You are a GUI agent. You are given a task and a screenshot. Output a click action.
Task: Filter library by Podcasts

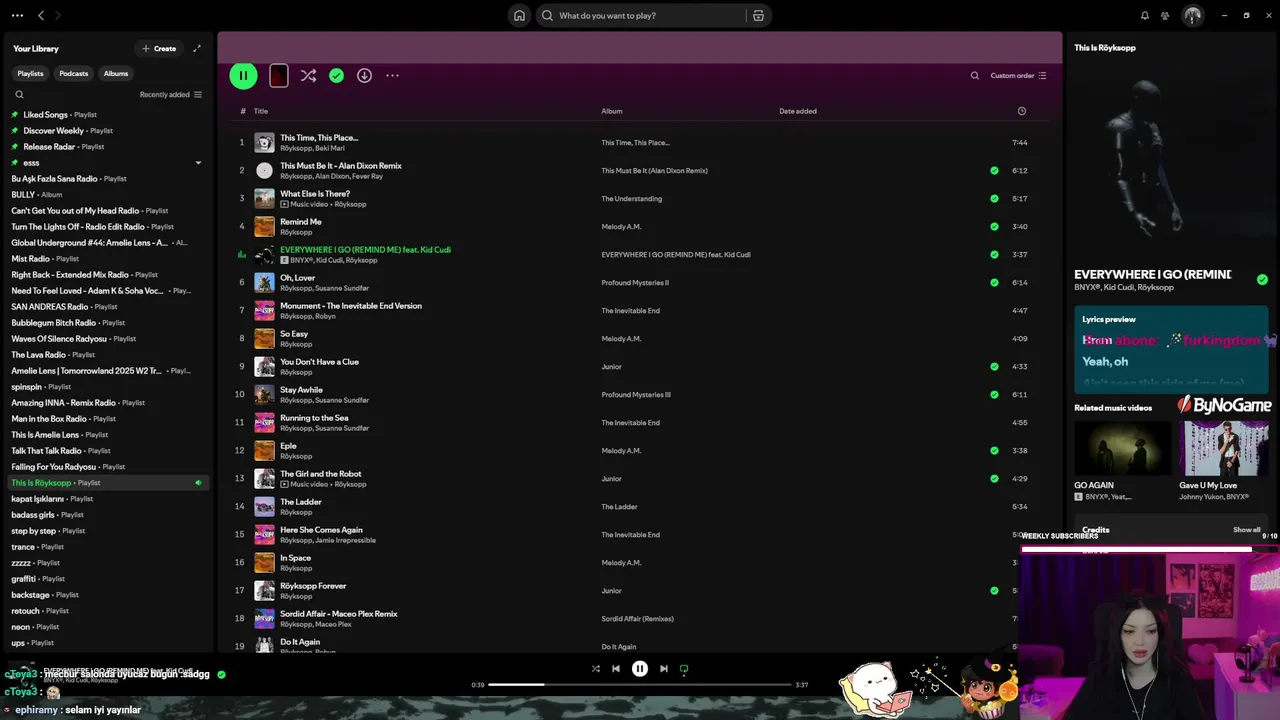(x=73, y=73)
